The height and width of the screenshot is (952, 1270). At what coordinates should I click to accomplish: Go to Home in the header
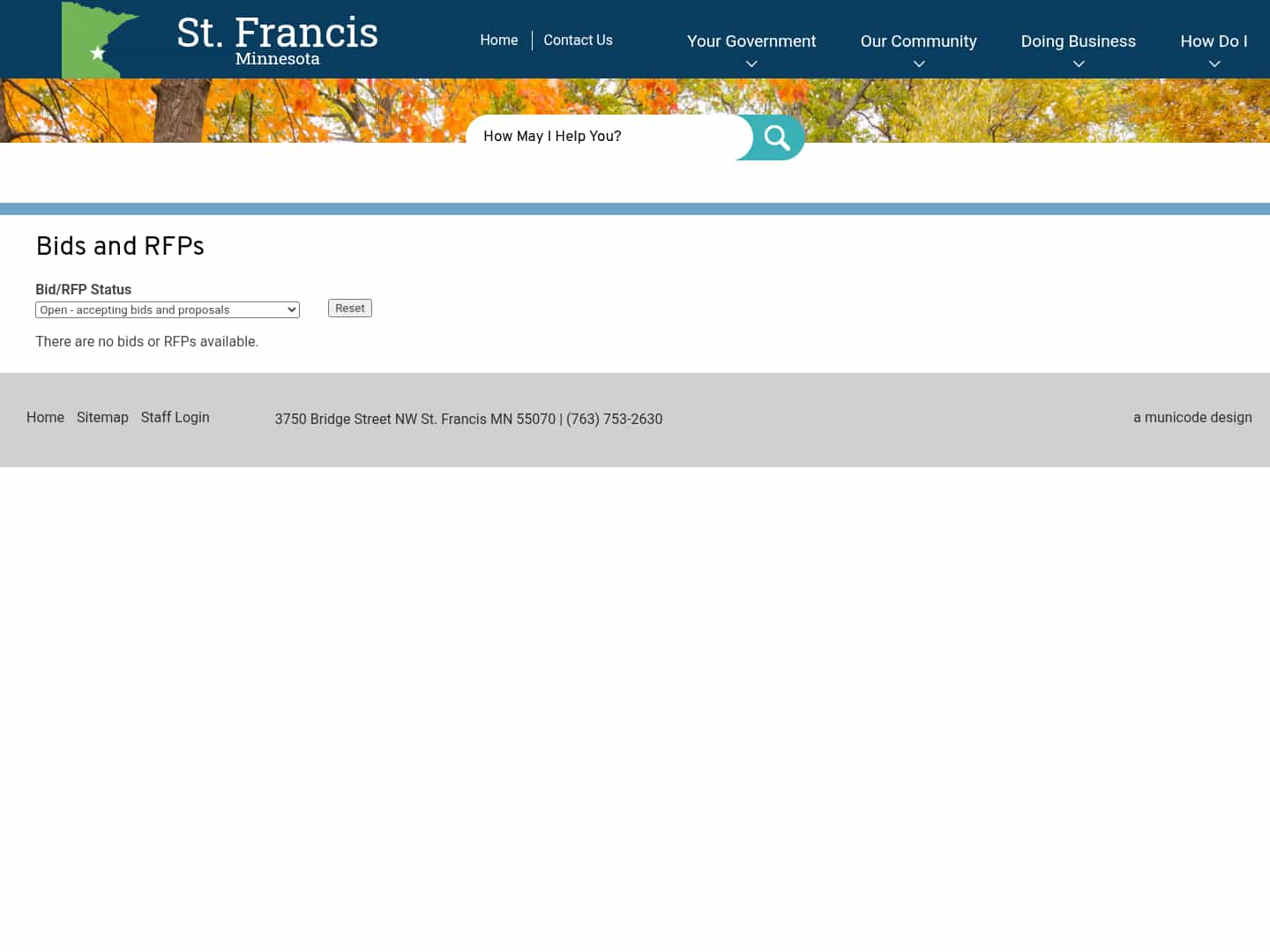pos(499,41)
